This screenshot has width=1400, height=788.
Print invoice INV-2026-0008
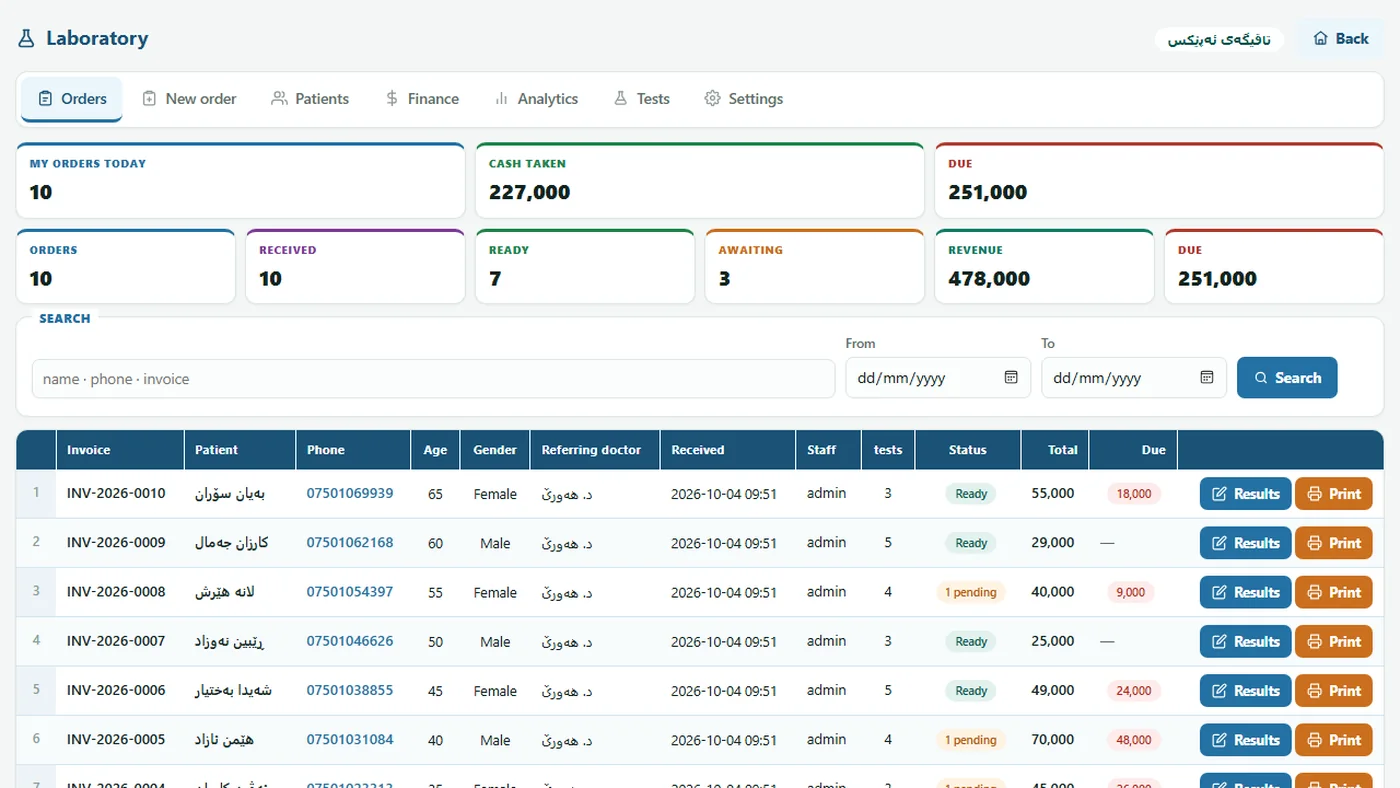coord(1334,592)
